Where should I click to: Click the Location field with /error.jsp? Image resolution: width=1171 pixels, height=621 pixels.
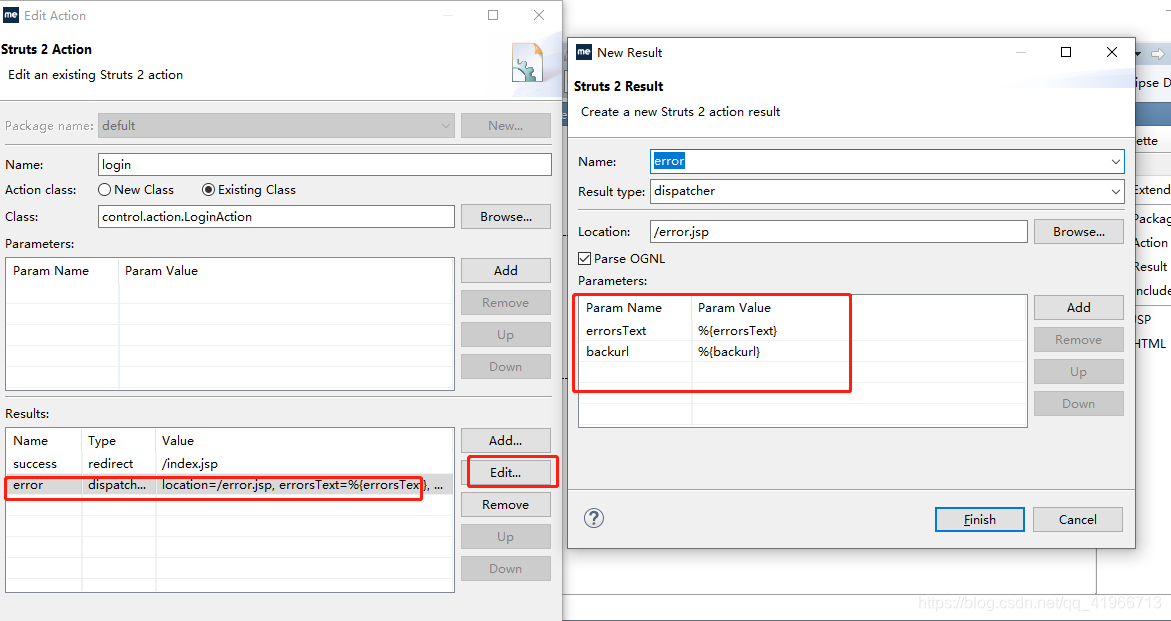point(839,231)
